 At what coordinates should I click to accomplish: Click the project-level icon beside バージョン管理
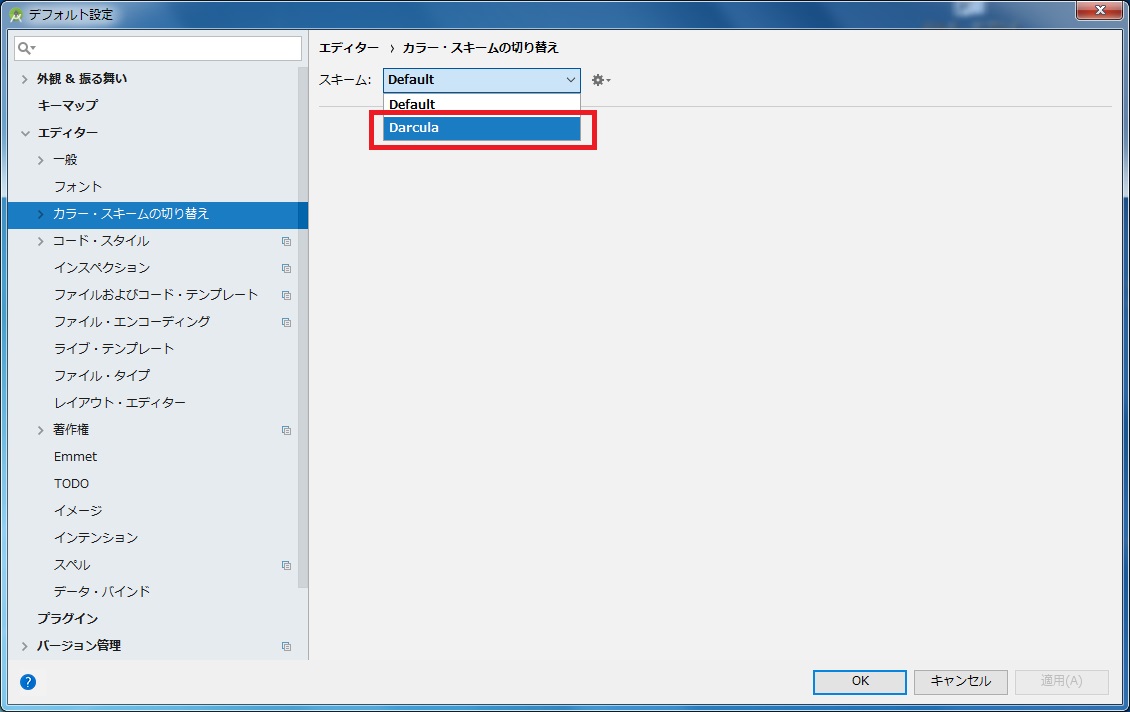pos(286,646)
